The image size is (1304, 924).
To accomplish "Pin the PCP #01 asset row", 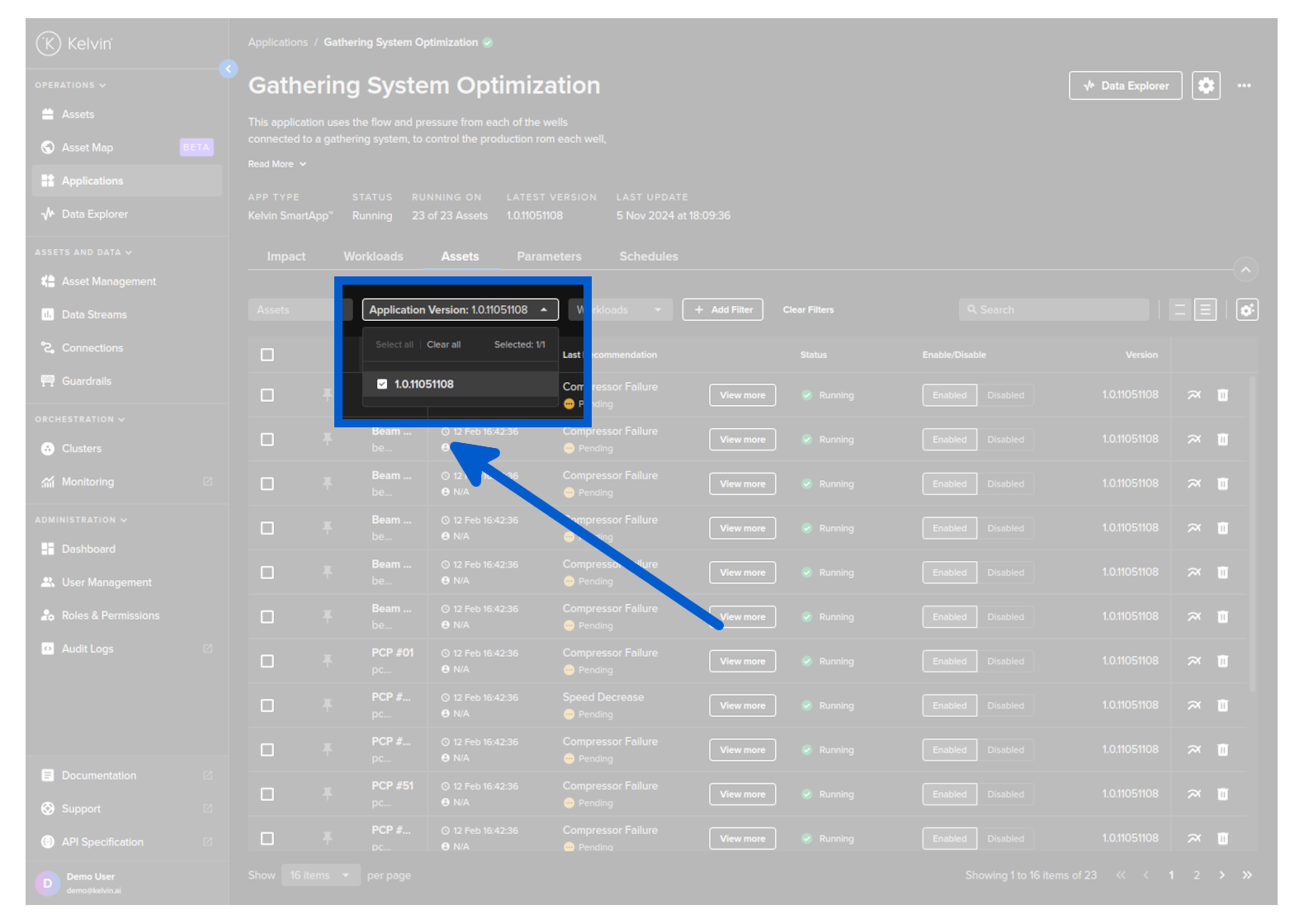I will point(328,661).
